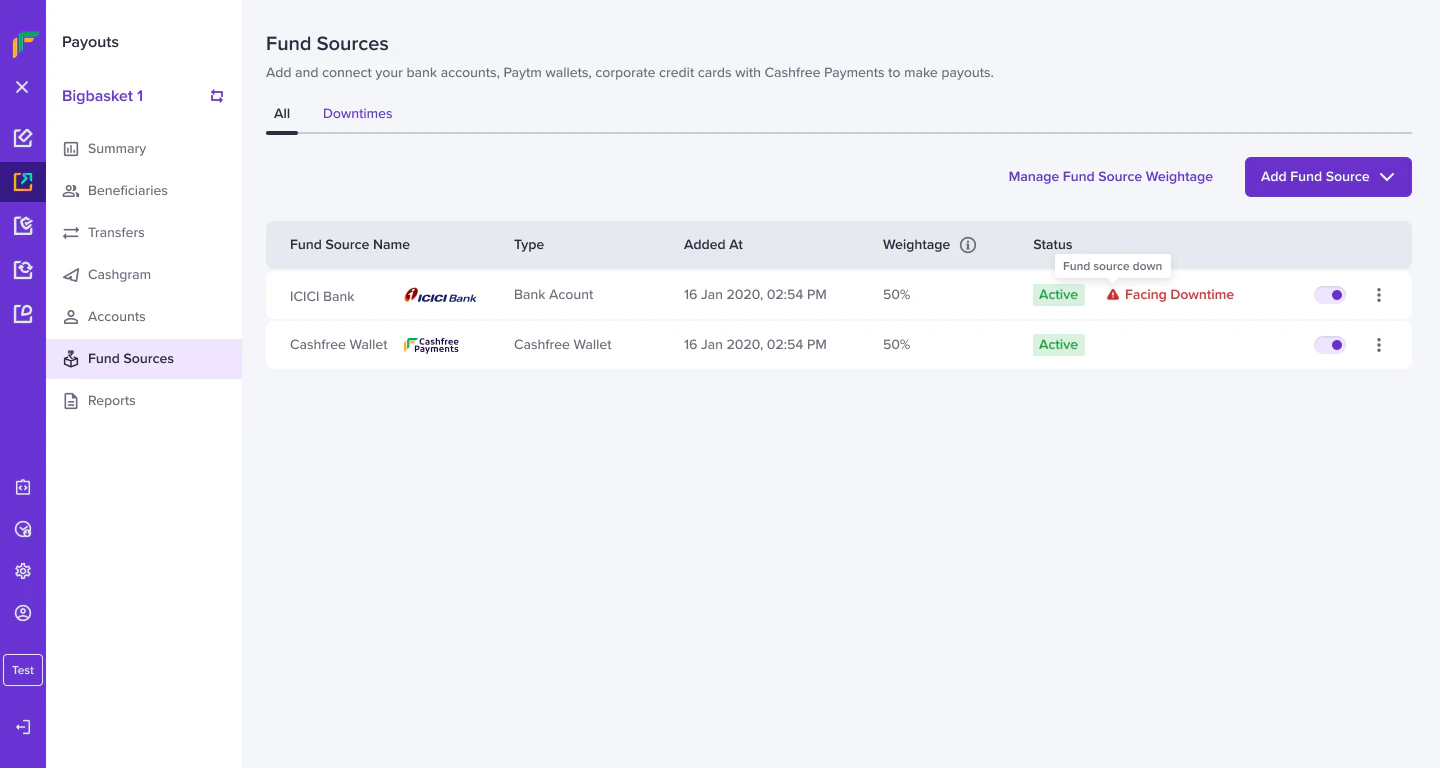
Task: Click the 50% weightage for ICICI Bank
Action: click(897, 295)
